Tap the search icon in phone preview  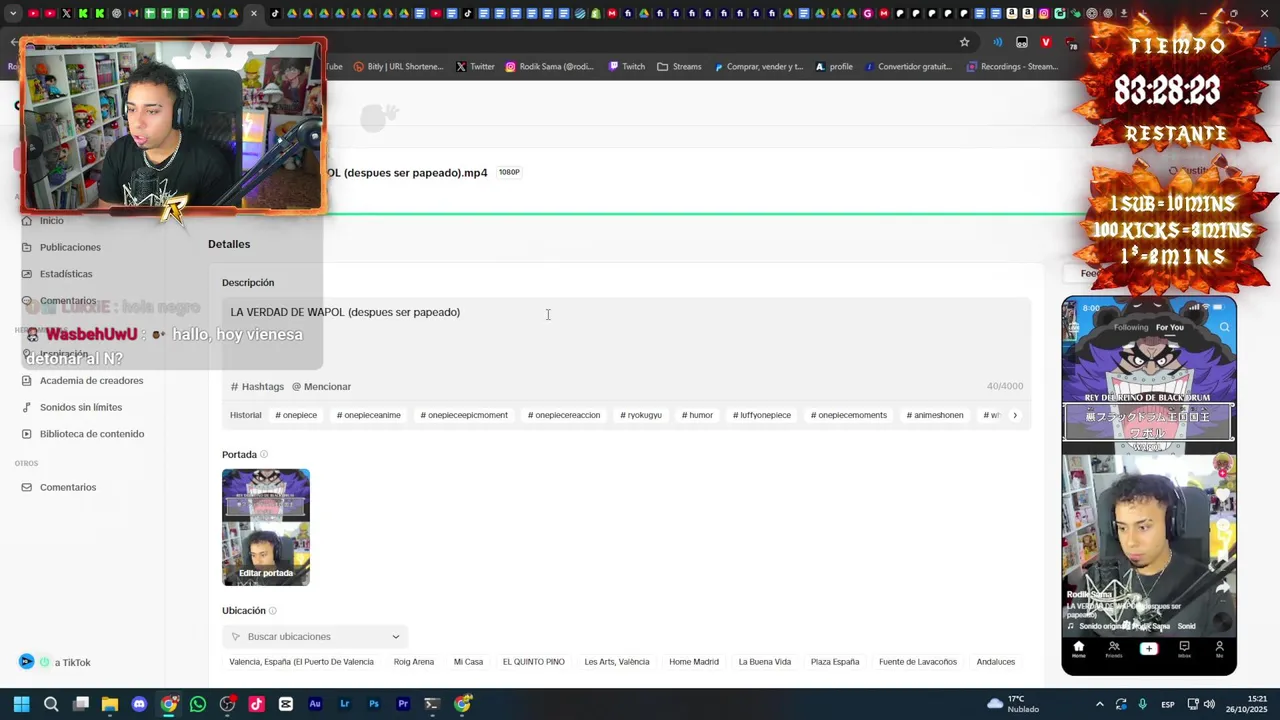tap(1224, 327)
